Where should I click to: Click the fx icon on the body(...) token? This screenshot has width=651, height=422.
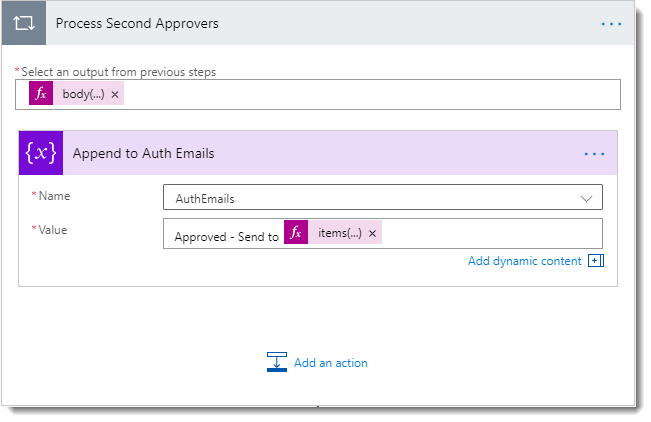pyautogui.click(x=41, y=94)
